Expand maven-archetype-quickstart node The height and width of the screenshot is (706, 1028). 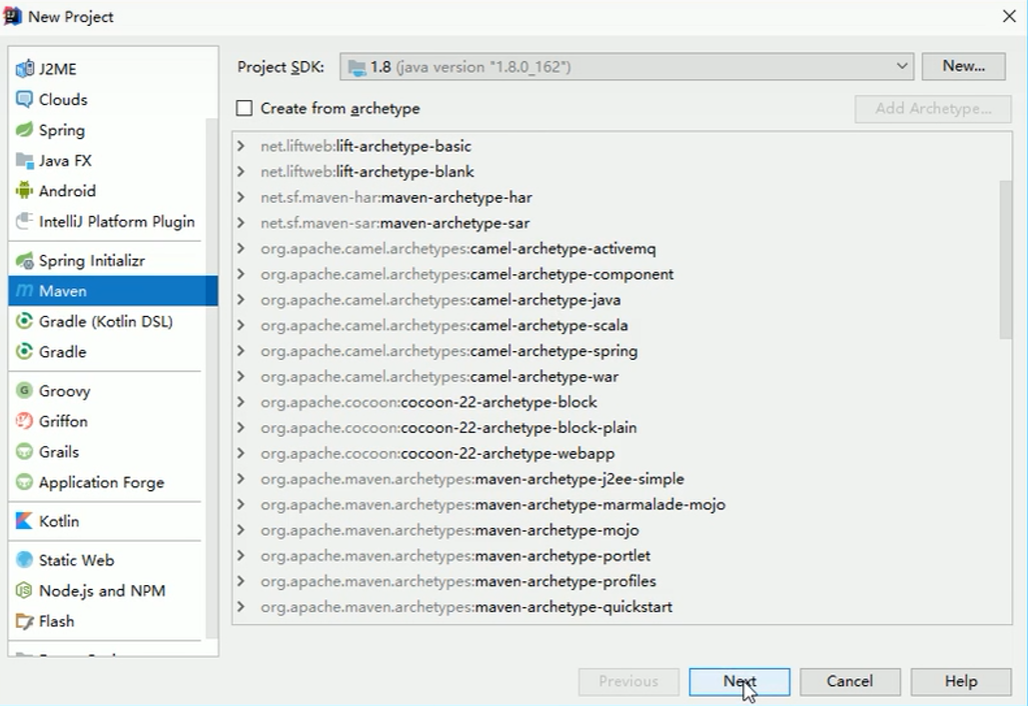pos(241,606)
